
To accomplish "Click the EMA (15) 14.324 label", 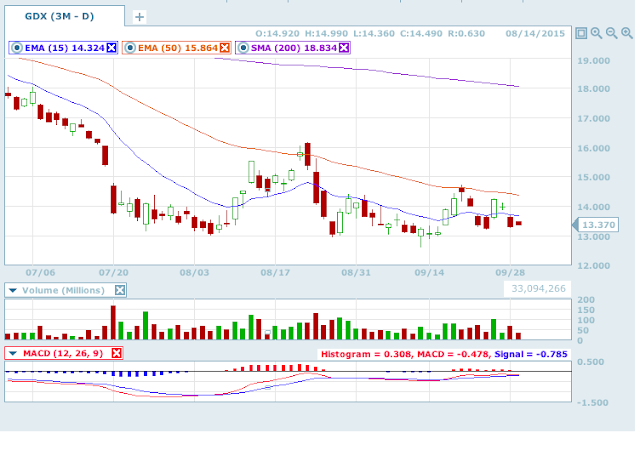I will pyautogui.click(x=65, y=48).
